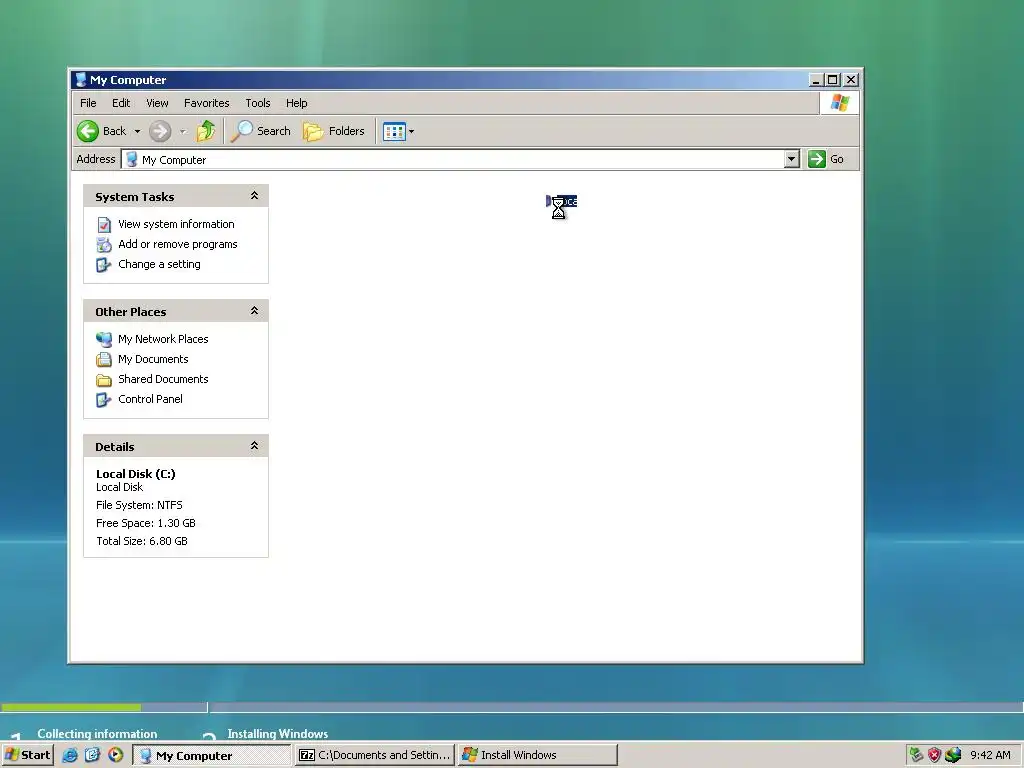
Task: Open the Control Panel link
Action: pyautogui.click(x=150, y=399)
